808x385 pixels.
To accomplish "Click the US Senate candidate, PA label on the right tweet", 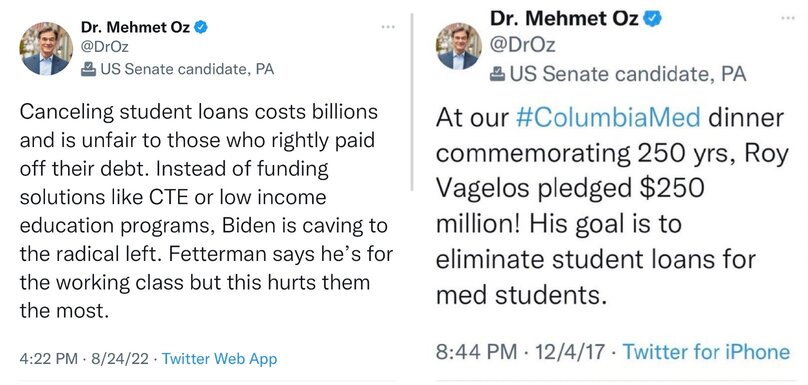I will click(628, 75).
